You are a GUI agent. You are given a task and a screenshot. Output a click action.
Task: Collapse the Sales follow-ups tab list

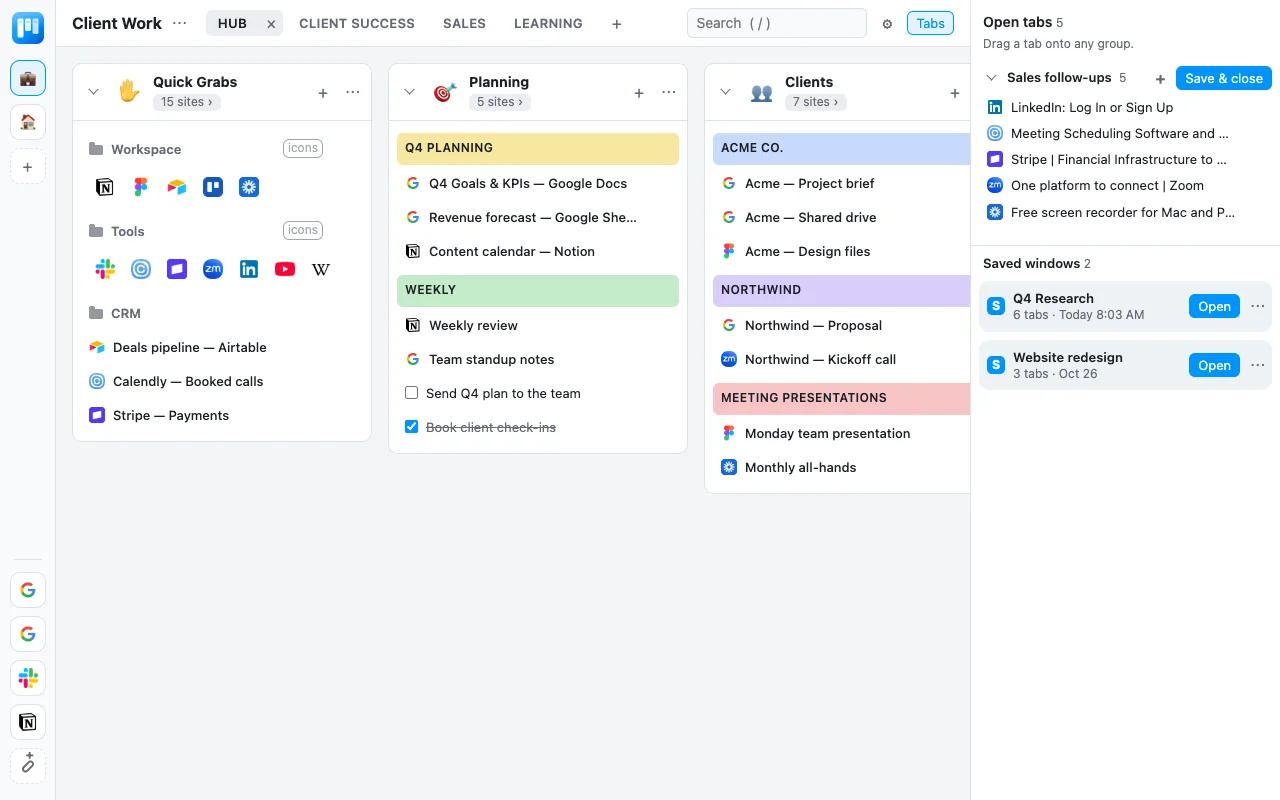992,78
